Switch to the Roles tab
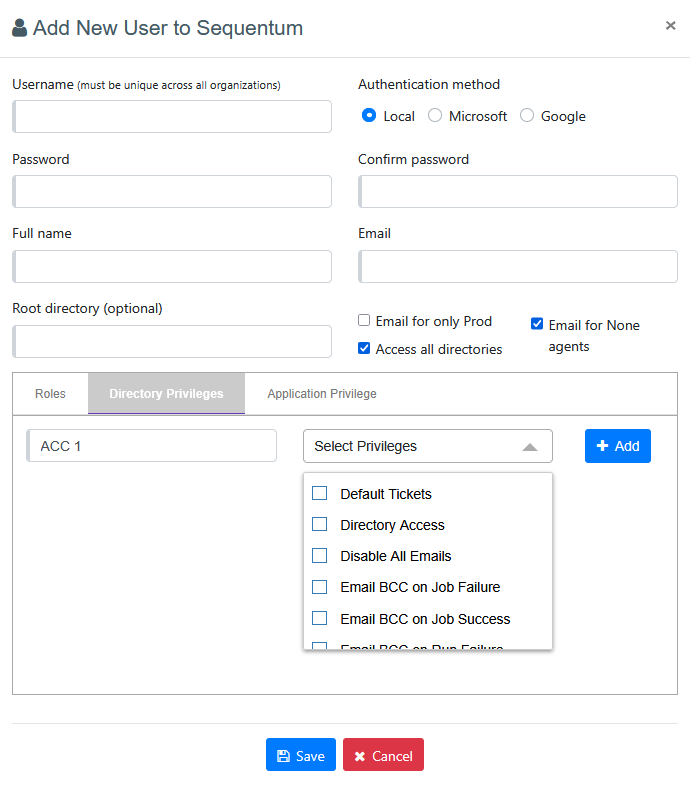The width and height of the screenshot is (690, 792). tap(50, 394)
